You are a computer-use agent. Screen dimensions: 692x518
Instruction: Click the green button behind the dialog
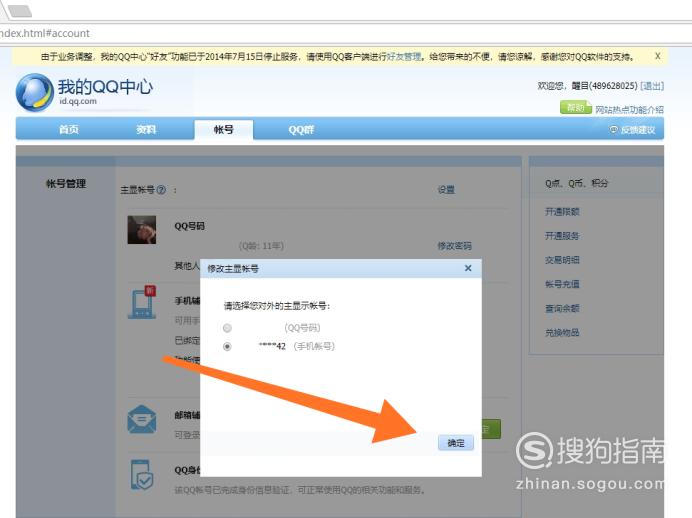(x=491, y=429)
